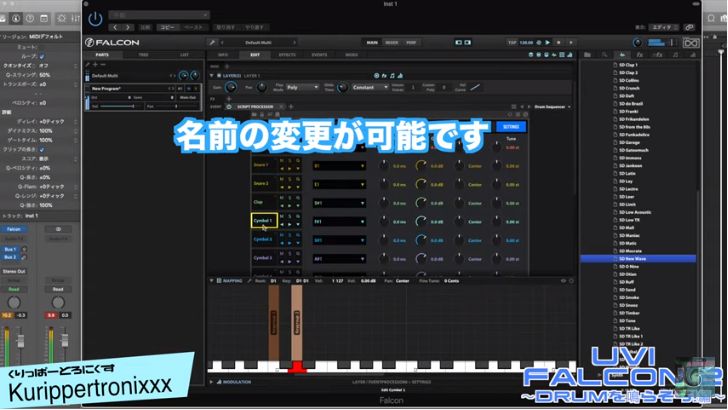728x410 pixels.
Task: Collapse the Layer(s) section triangle
Action: click(x=212, y=76)
